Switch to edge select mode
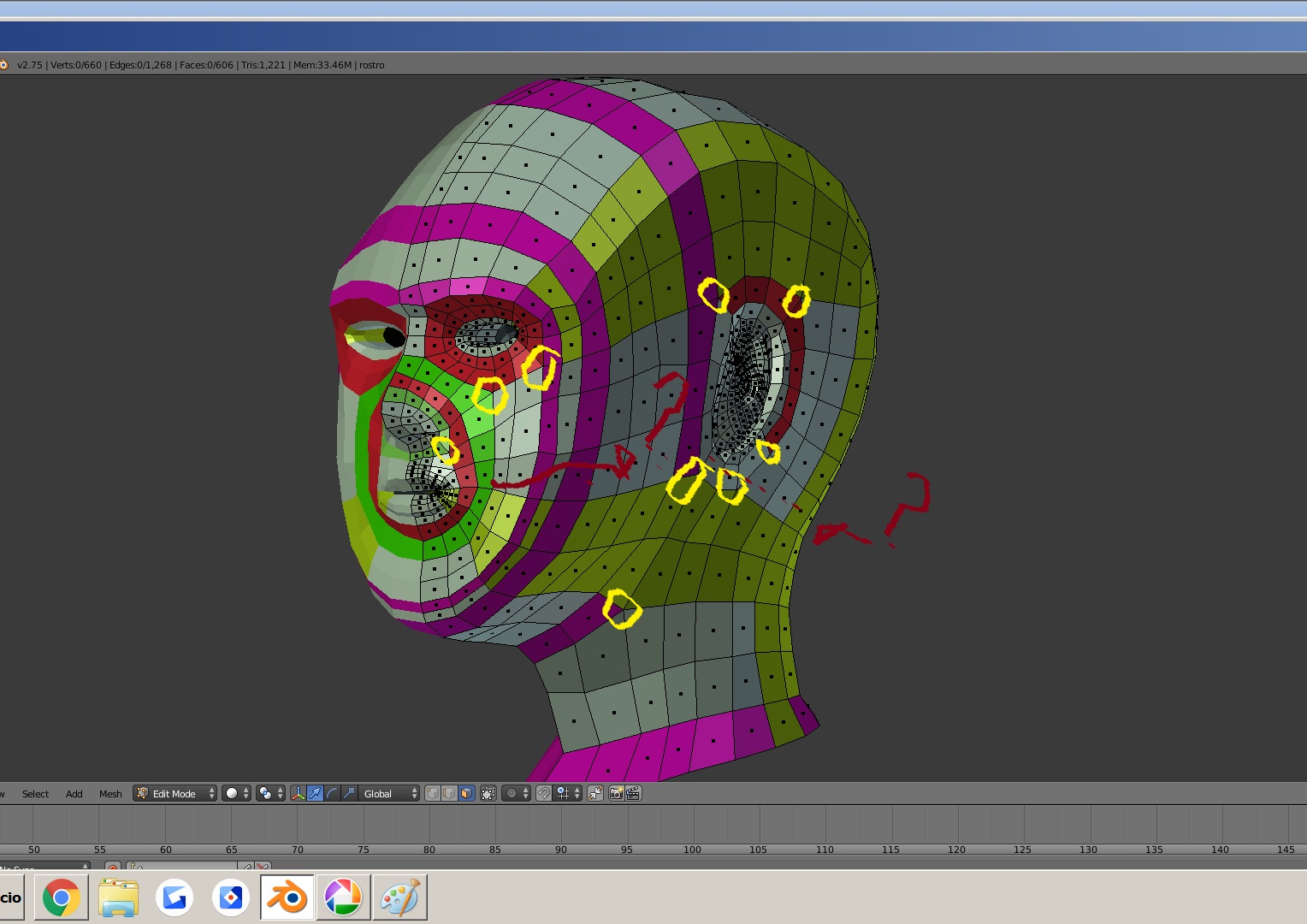Viewport: 1307px width, 924px height. point(449,793)
